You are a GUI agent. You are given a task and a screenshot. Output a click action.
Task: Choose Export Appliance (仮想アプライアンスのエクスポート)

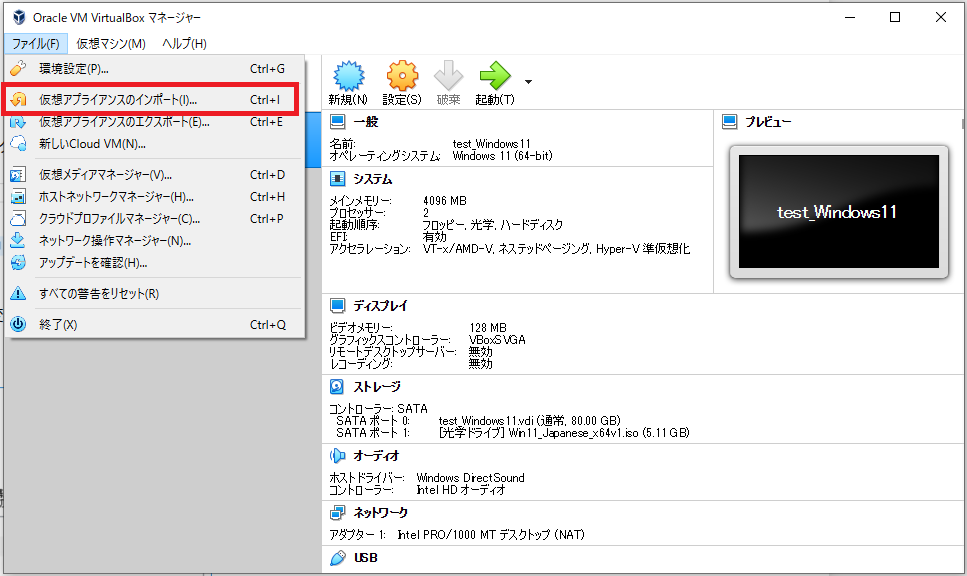(154, 122)
